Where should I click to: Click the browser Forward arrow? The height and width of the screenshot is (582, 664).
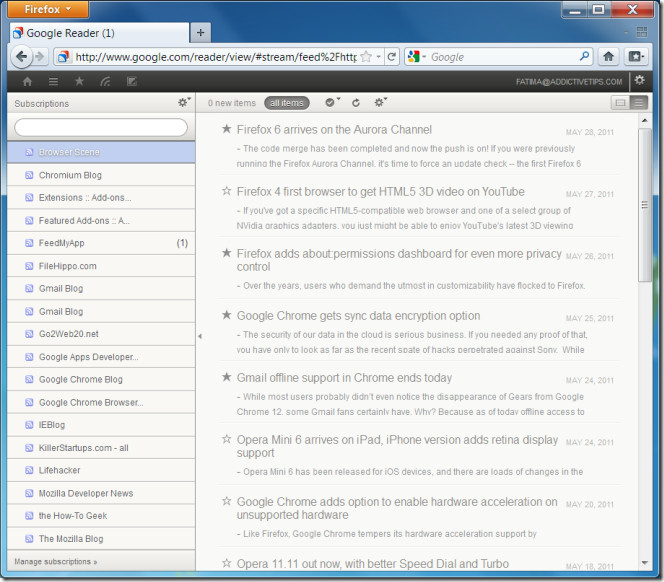40,56
